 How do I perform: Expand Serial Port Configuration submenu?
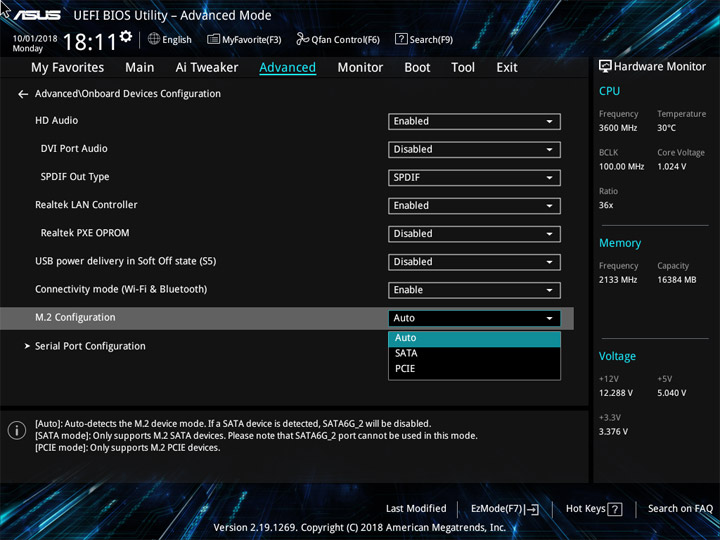pos(90,346)
